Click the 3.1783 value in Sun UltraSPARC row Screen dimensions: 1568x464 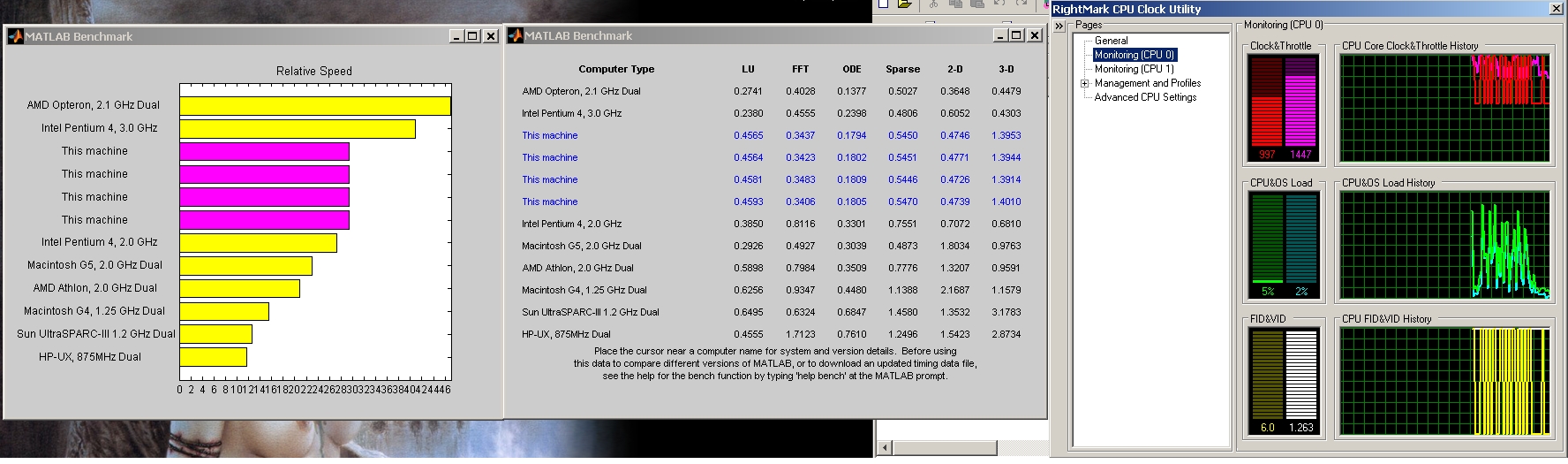click(1006, 312)
